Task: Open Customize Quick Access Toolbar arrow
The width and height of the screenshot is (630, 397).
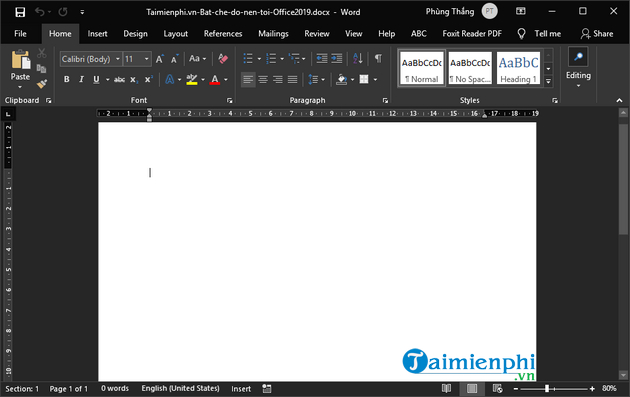Action: click(x=82, y=12)
